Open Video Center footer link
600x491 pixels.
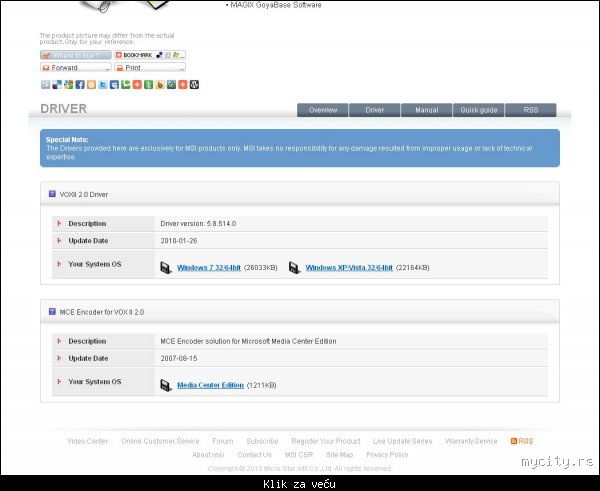pyautogui.click(x=88, y=441)
